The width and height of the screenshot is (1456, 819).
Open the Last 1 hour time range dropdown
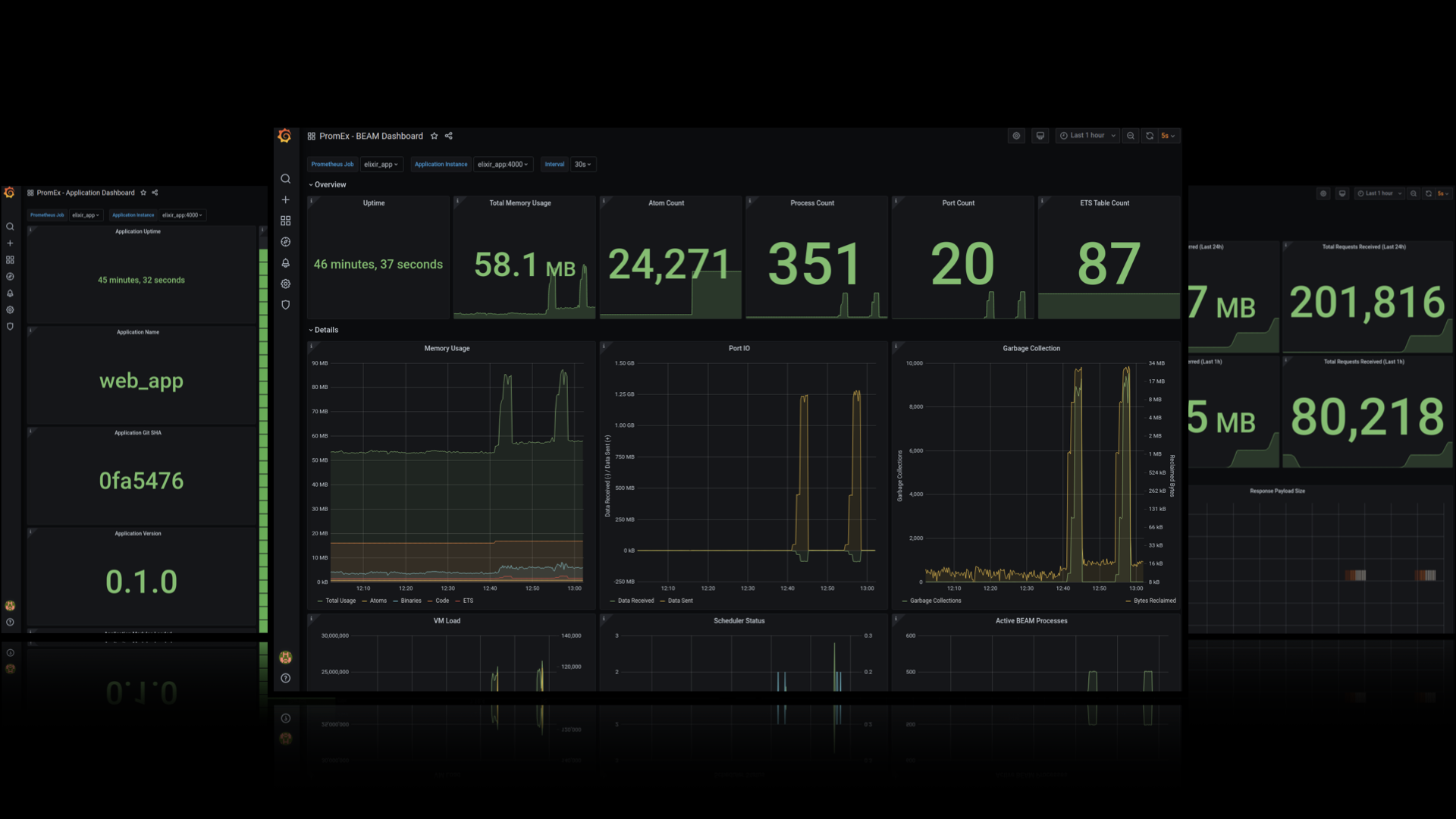[1087, 135]
